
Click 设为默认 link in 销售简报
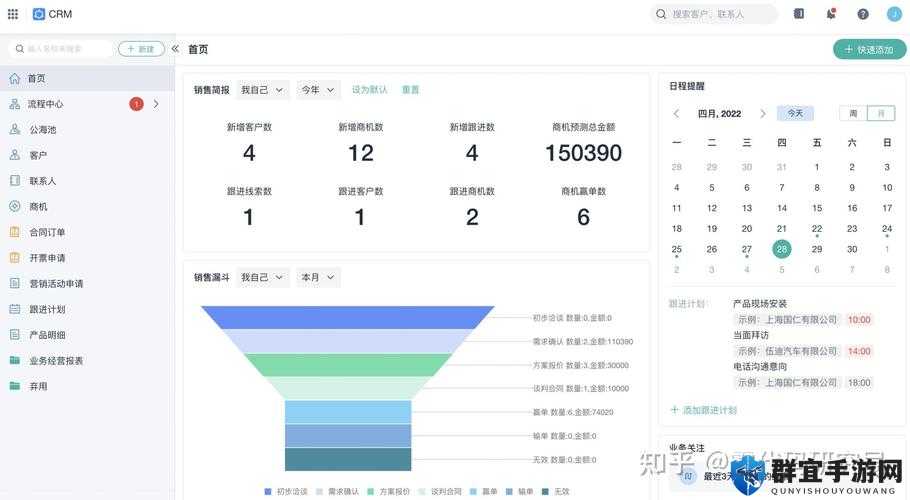369,90
